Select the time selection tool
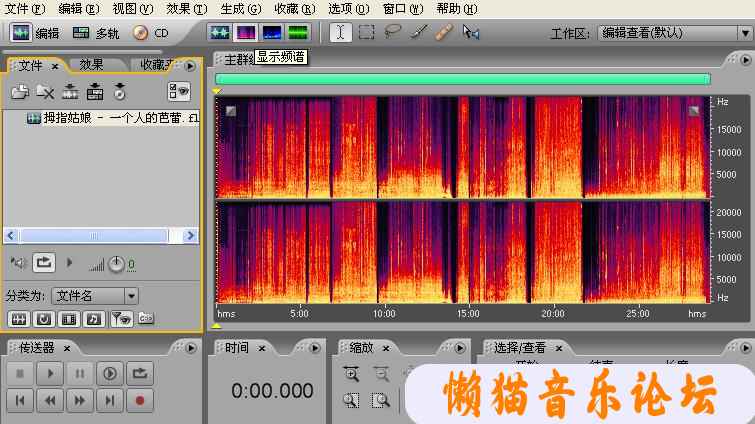The width and height of the screenshot is (755, 424). [340, 32]
